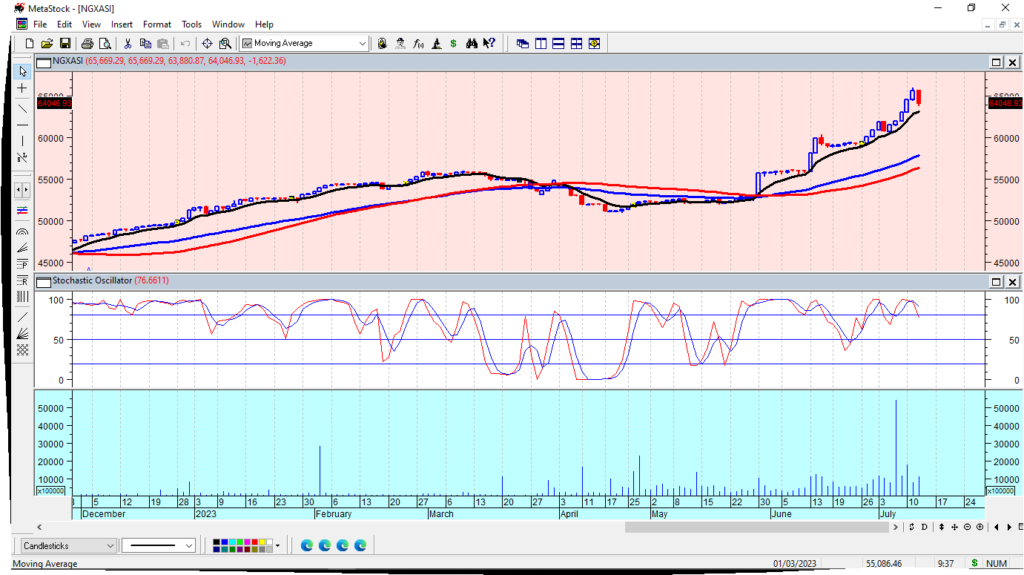The width and height of the screenshot is (1024, 575).
Task: Maximize the Stochastic Oscillator pane
Action: pos(995,282)
